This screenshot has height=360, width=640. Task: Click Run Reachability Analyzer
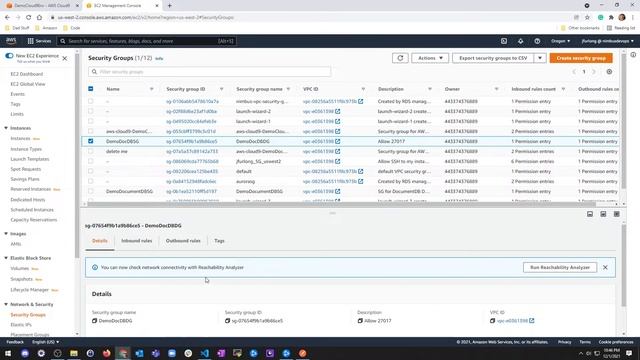pos(560,267)
